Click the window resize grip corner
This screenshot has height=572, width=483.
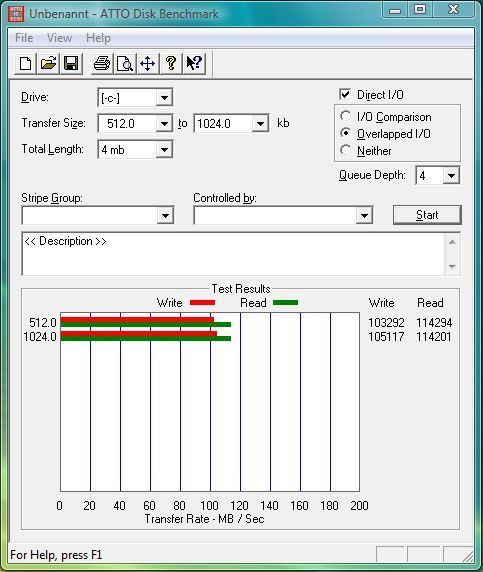467,556
